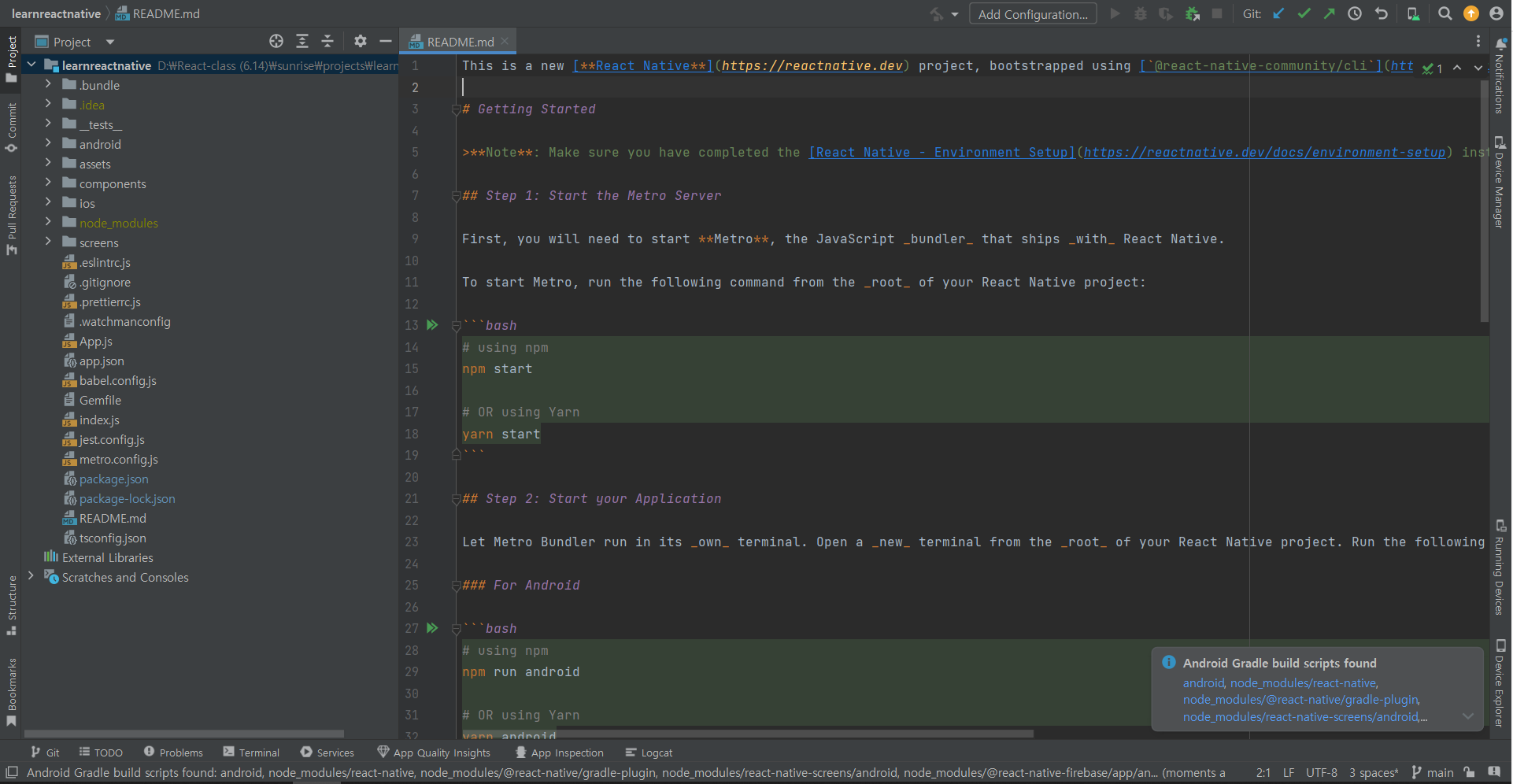Click reactnative.dev URL on line 1
1513x784 pixels.
(812, 66)
